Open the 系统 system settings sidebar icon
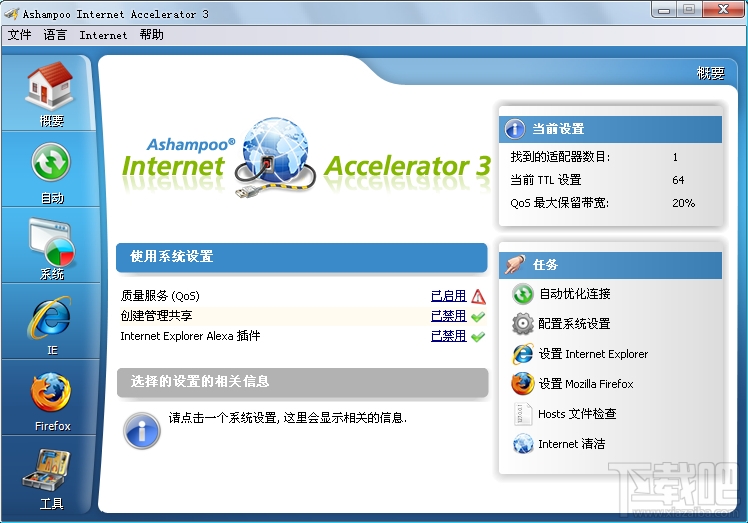 pyautogui.click(x=52, y=242)
